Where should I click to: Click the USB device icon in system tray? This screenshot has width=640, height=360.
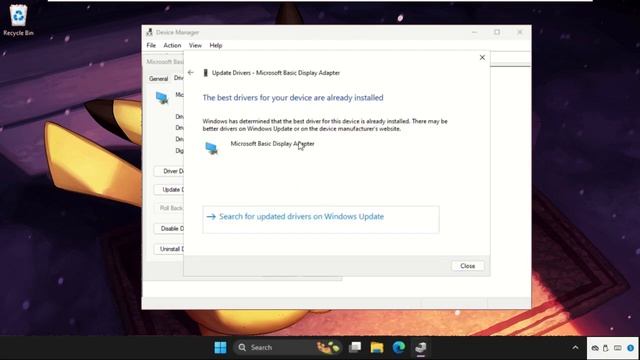[606, 348]
